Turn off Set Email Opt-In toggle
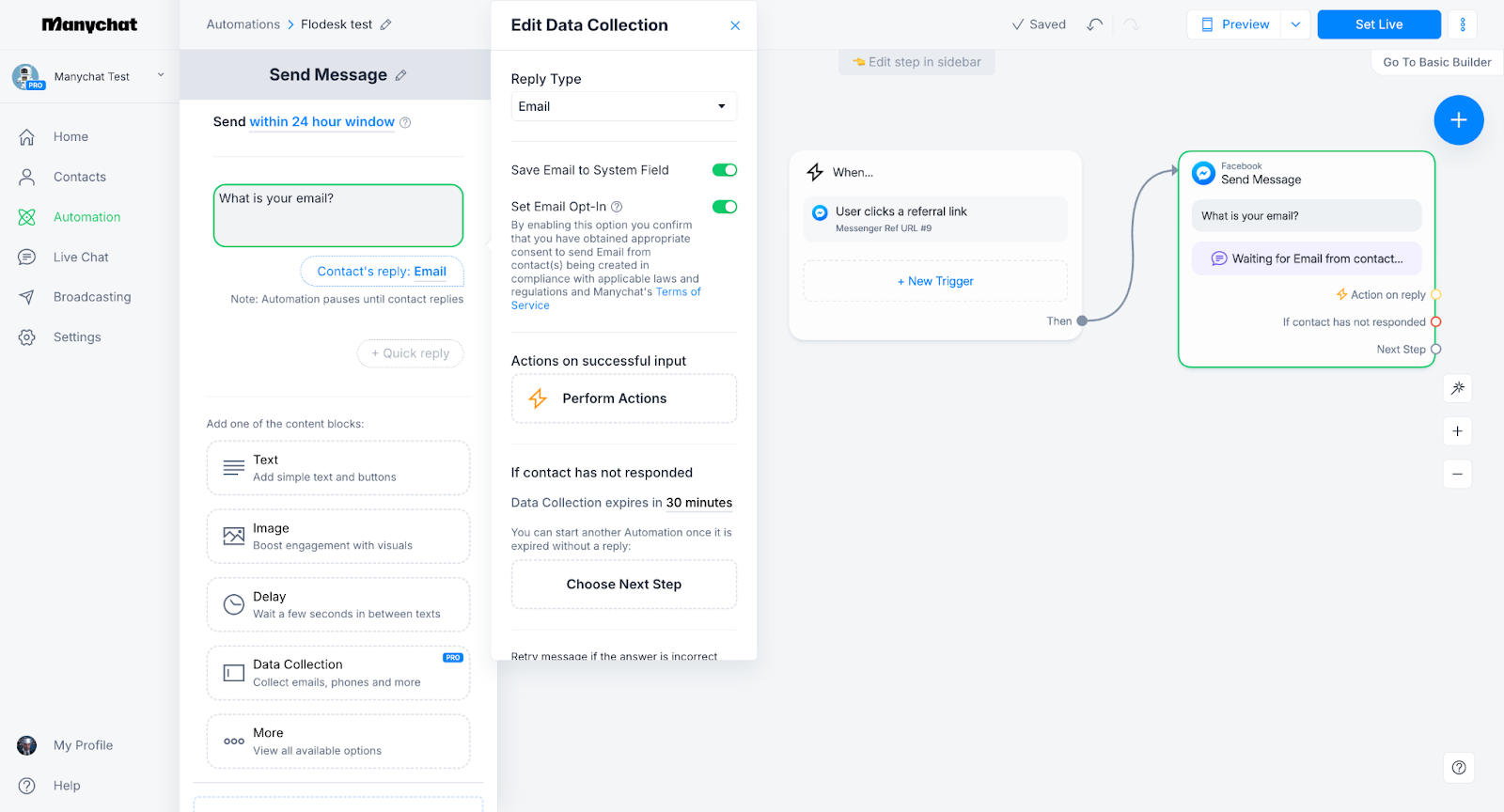Viewport: 1504px width, 812px height. point(724,207)
